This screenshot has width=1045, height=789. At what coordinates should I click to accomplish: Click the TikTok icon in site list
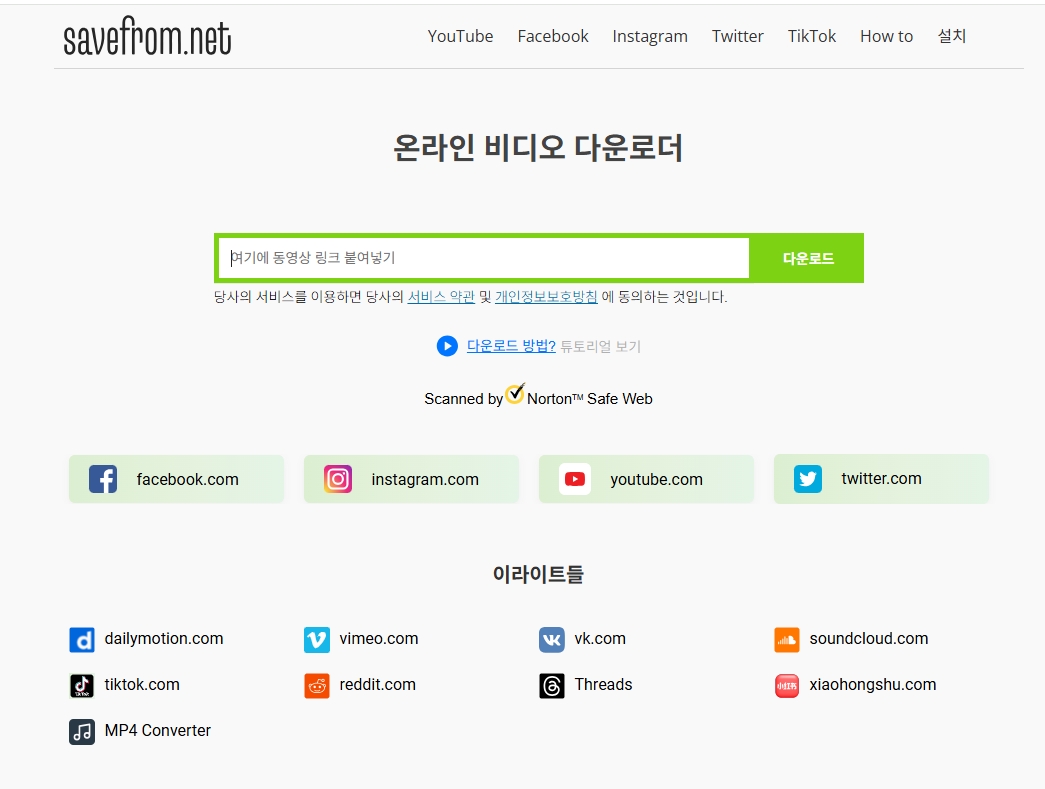point(82,686)
